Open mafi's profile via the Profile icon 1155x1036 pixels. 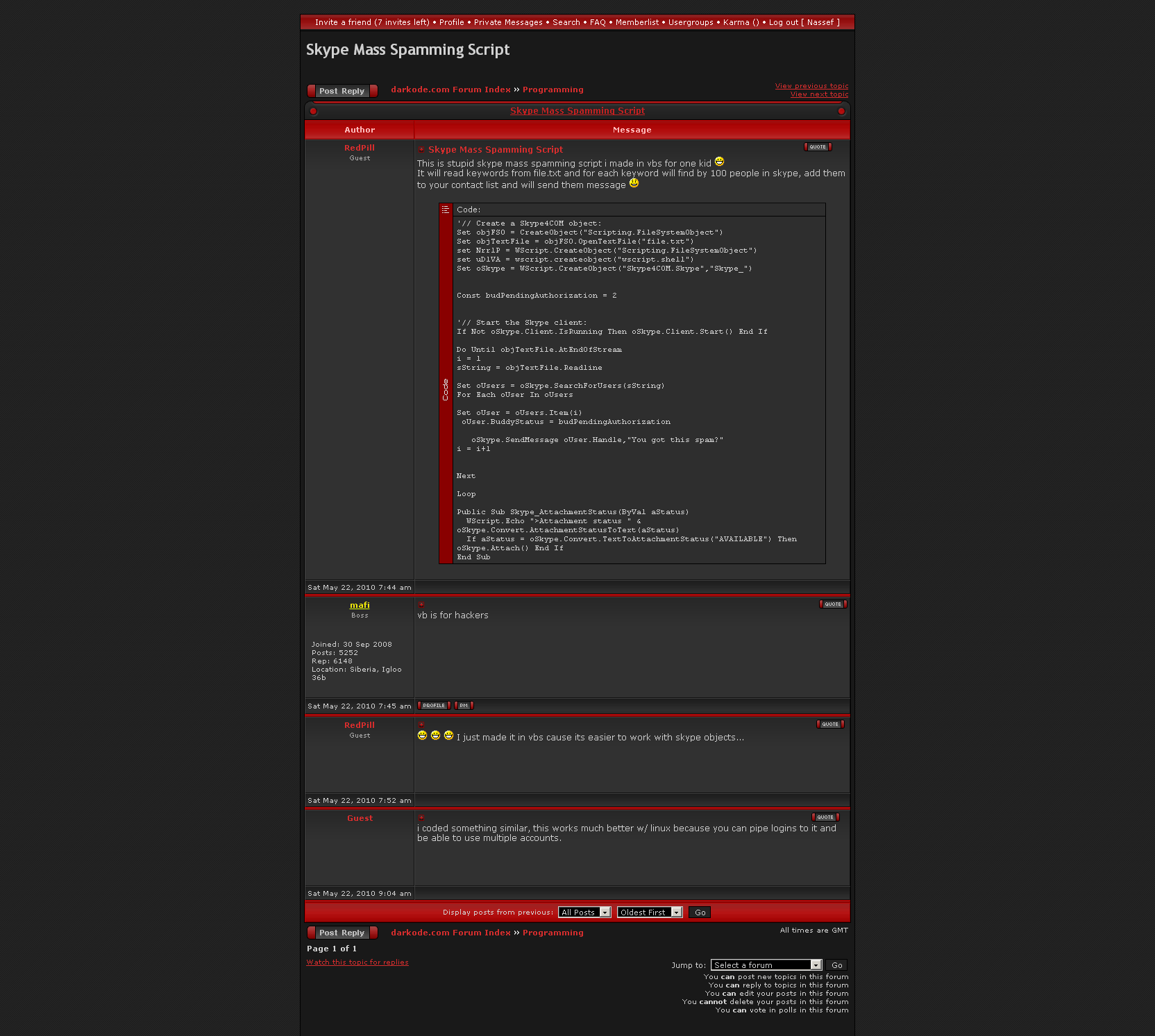[434, 706]
